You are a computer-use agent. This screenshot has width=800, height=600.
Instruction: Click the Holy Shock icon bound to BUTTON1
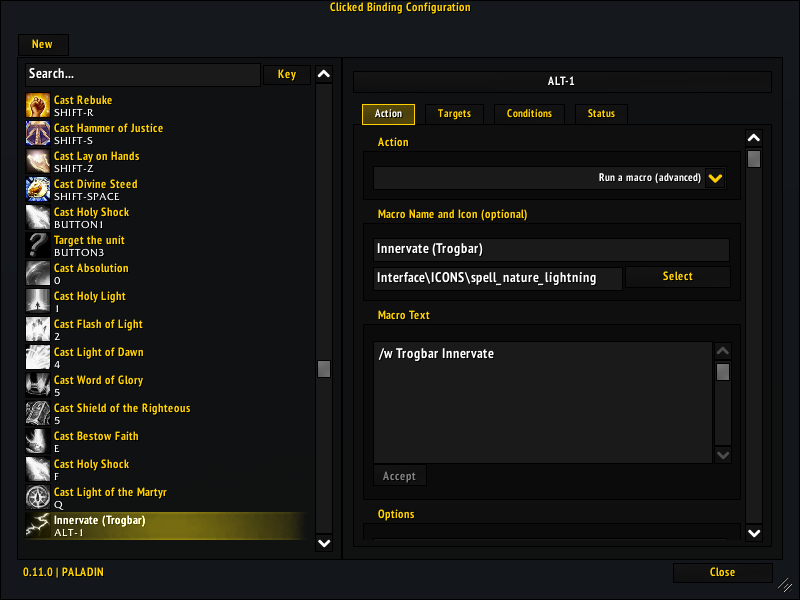pos(38,217)
